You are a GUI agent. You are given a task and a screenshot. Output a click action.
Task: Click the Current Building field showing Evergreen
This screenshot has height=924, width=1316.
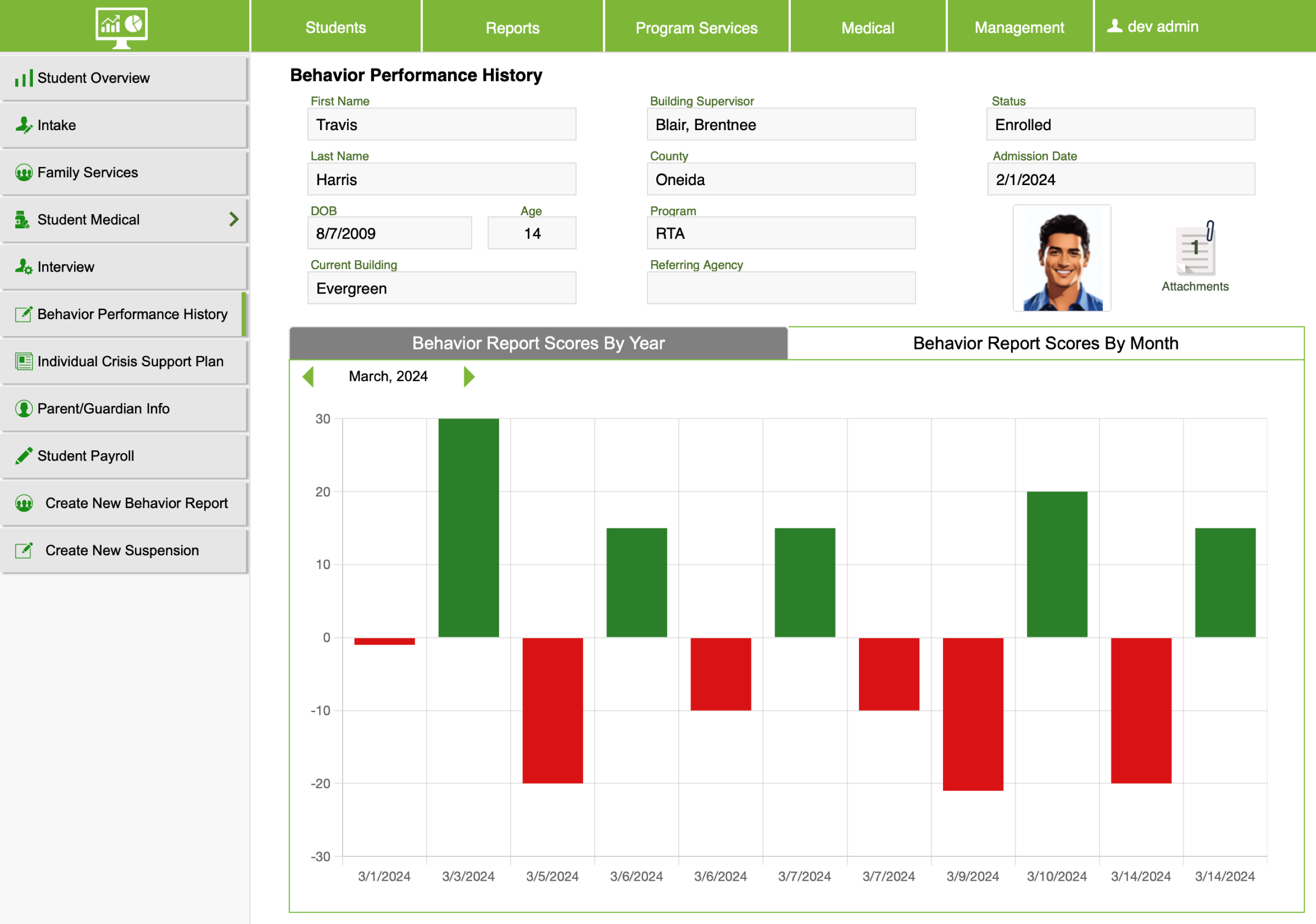click(x=442, y=288)
